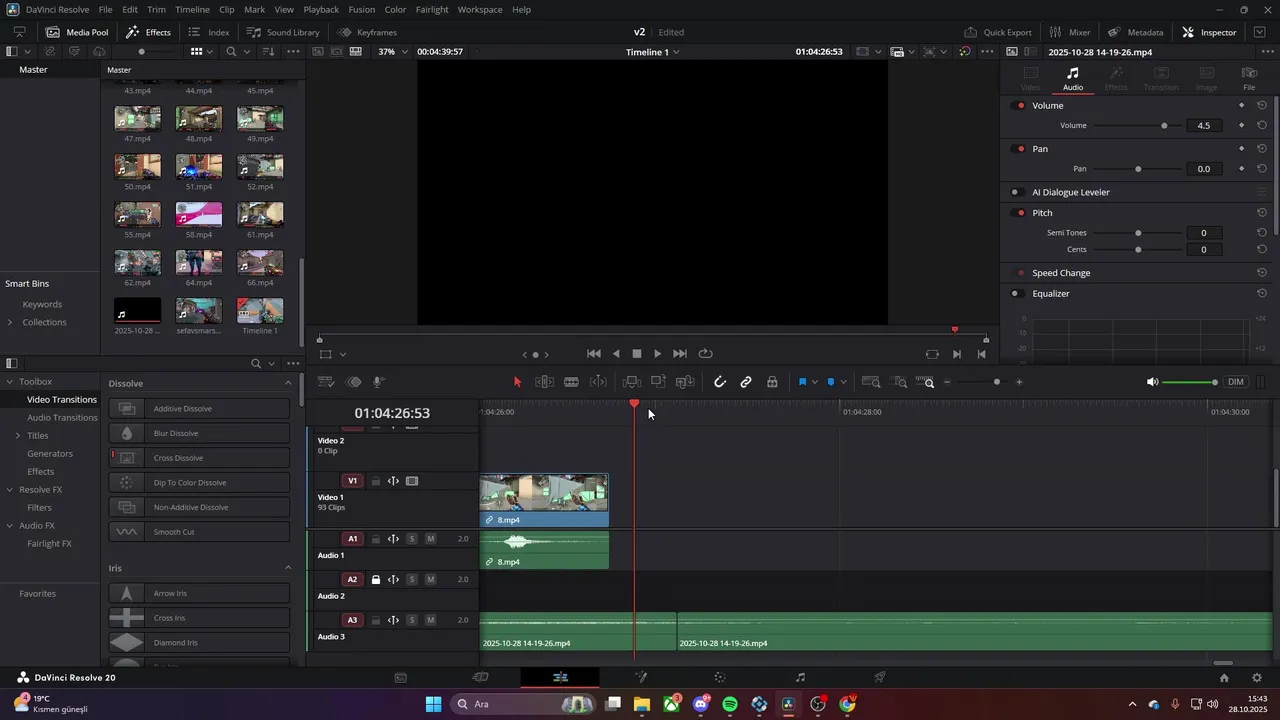Open the Cut page icon
Viewport: 1280px width, 720px height.
[480, 677]
